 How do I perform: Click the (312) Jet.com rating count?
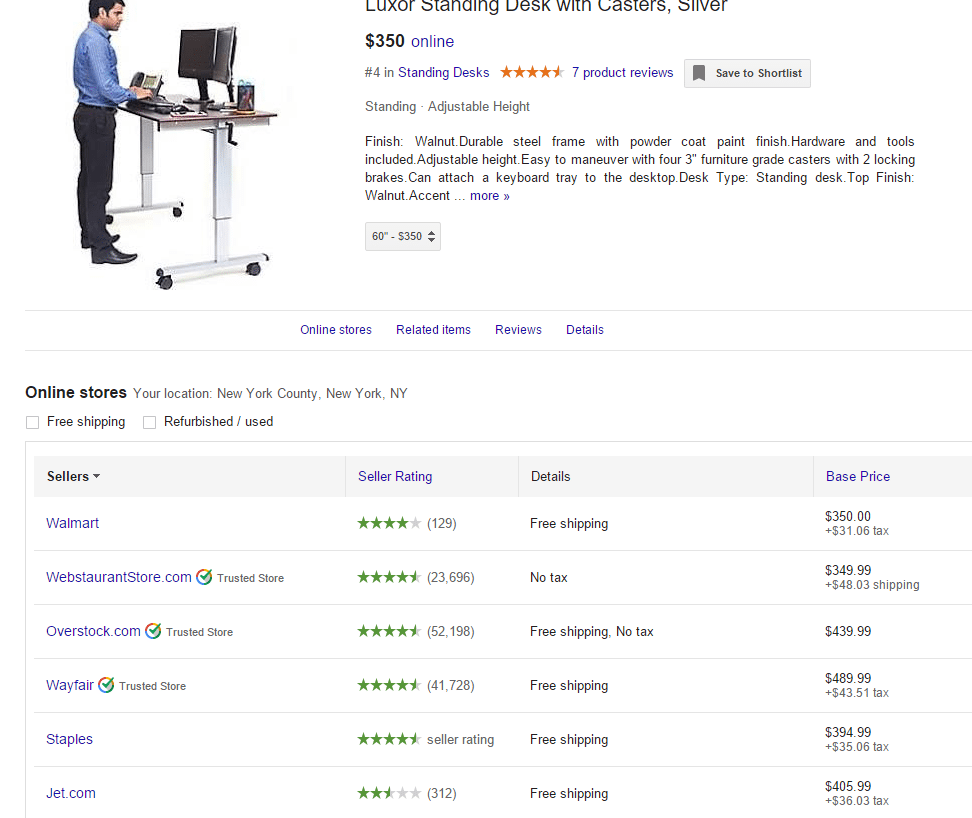pyautogui.click(x=441, y=793)
